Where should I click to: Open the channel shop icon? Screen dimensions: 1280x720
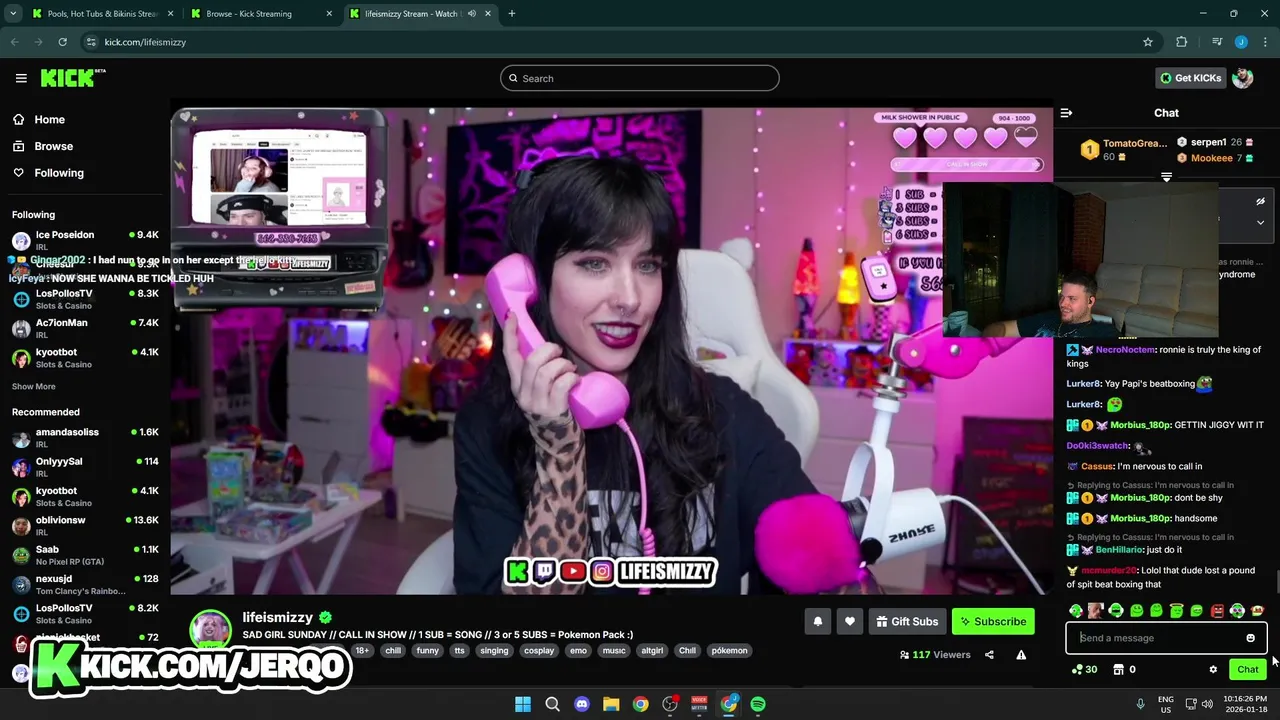(1119, 670)
